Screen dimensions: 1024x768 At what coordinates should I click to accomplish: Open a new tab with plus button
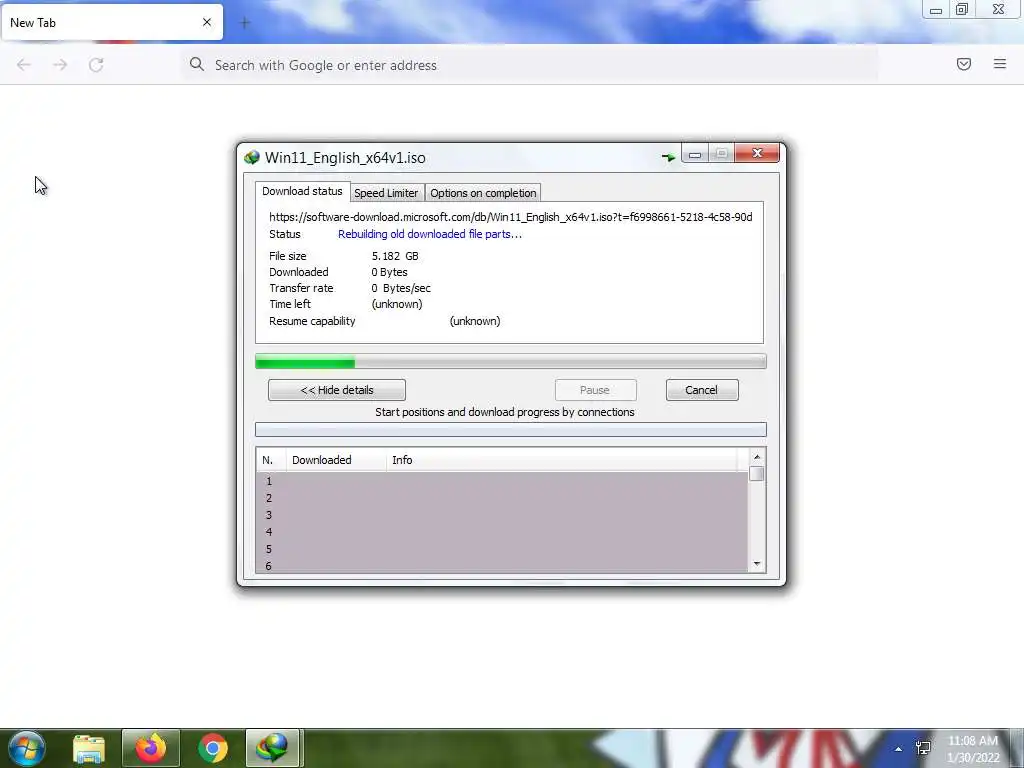tap(245, 23)
